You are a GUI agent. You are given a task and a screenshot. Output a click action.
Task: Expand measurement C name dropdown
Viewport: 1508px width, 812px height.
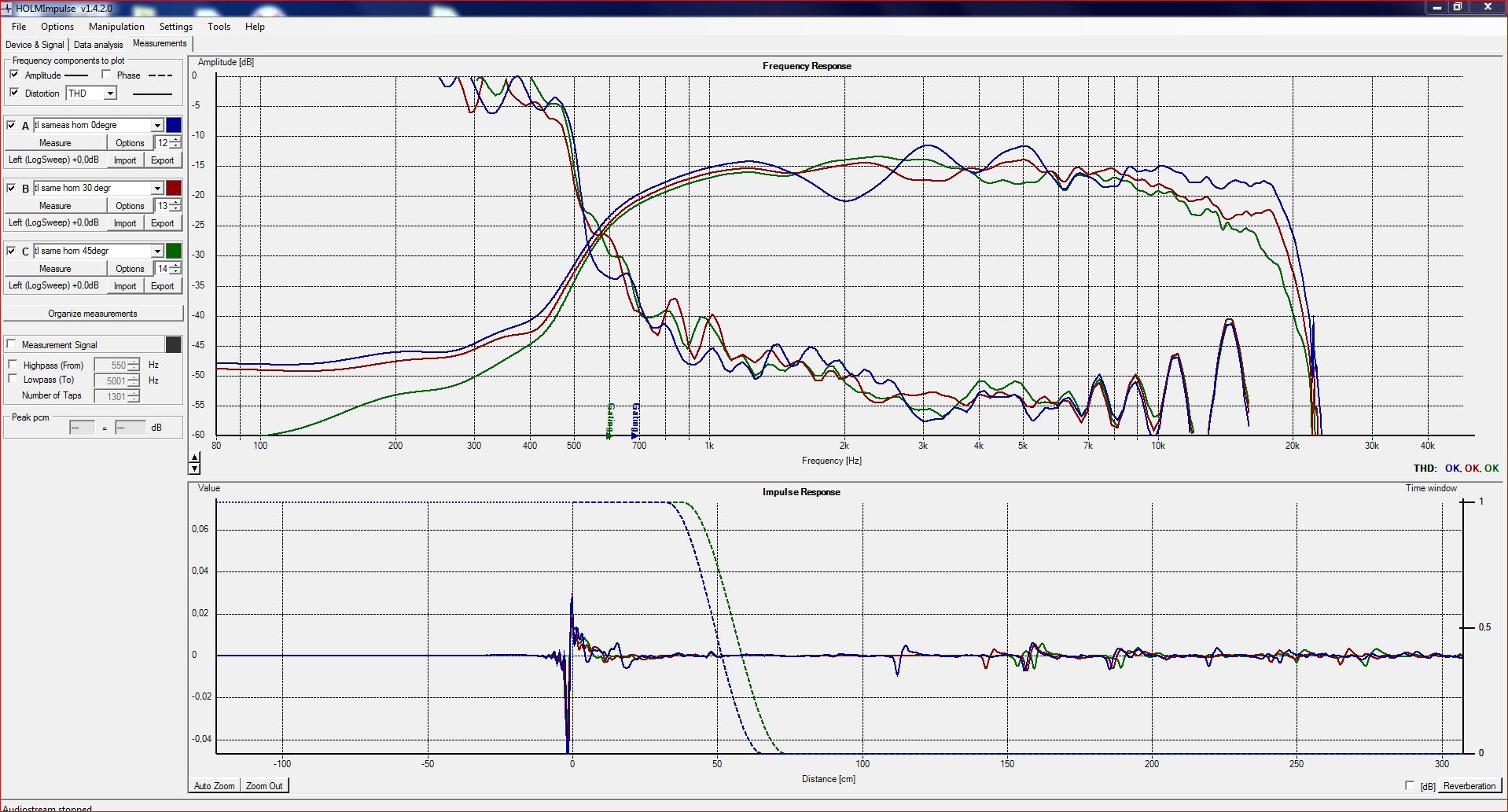point(157,251)
